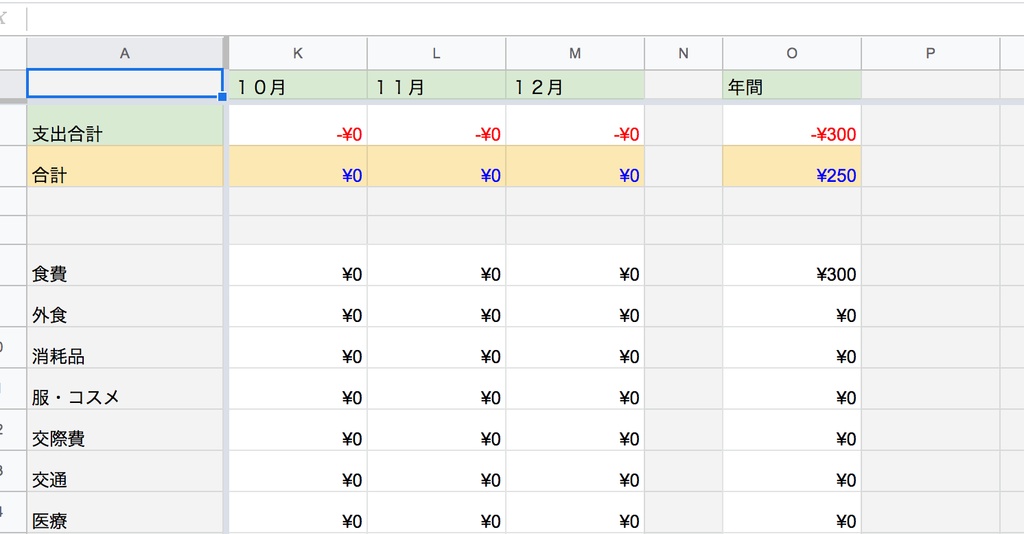Click 交際費 value in 年間 column
This screenshot has height=534, width=1024.
click(x=792, y=430)
